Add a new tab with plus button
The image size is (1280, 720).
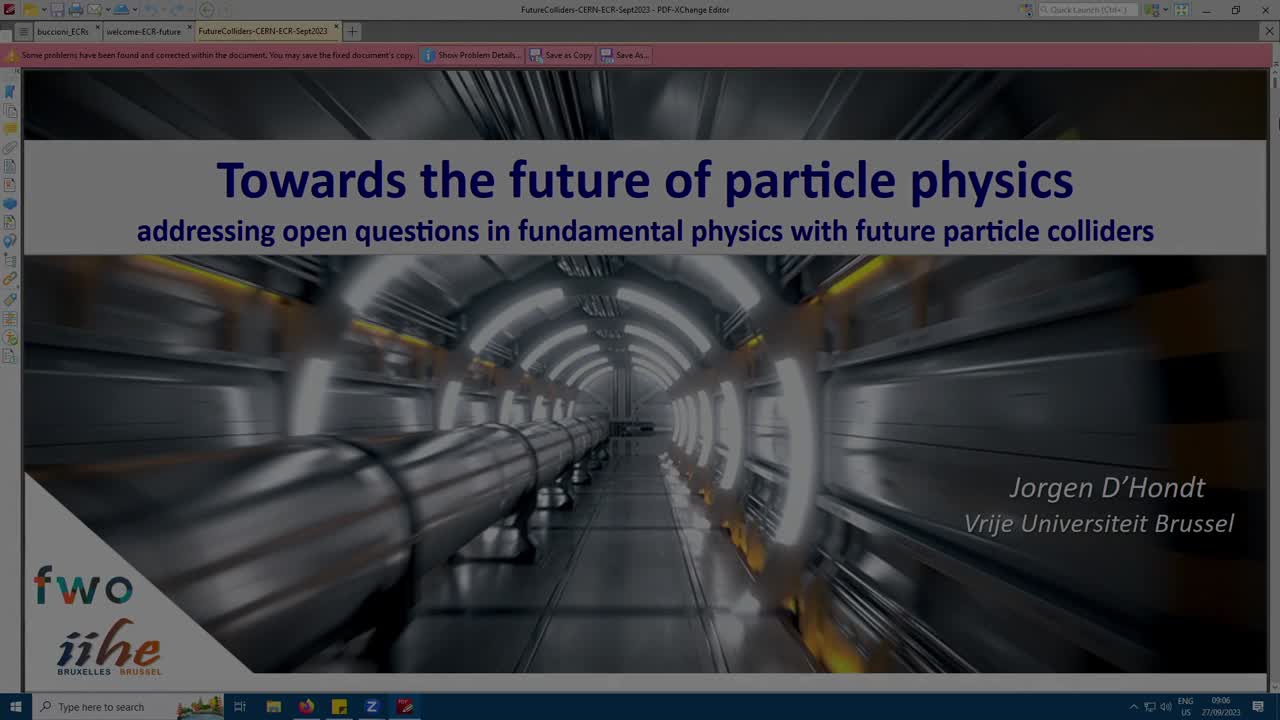pyautogui.click(x=352, y=32)
